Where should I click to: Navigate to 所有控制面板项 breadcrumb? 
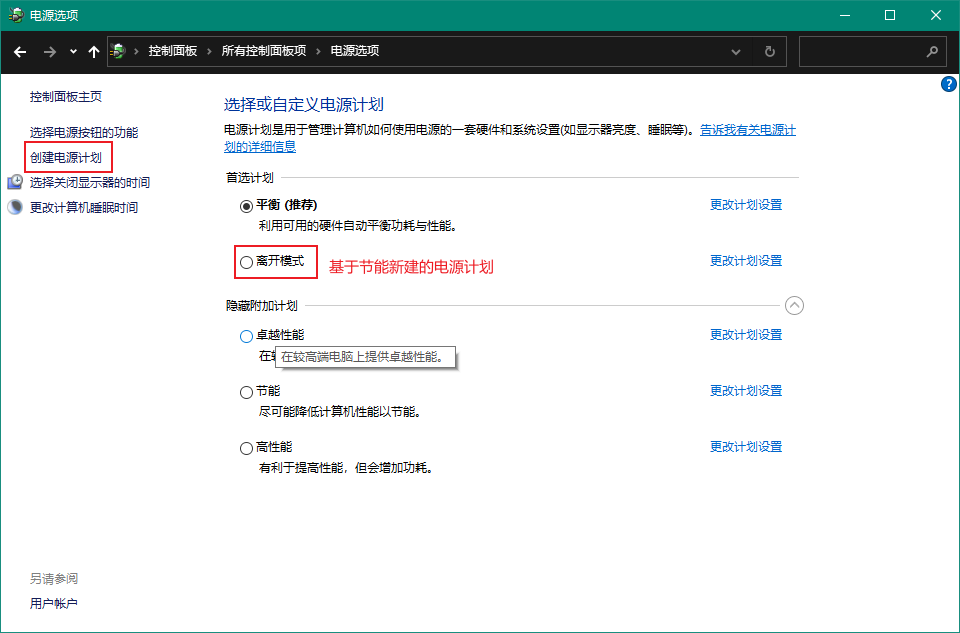tap(264, 51)
